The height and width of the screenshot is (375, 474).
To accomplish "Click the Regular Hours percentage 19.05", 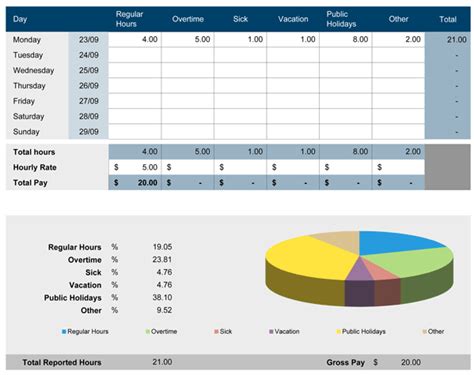I will (x=162, y=247).
